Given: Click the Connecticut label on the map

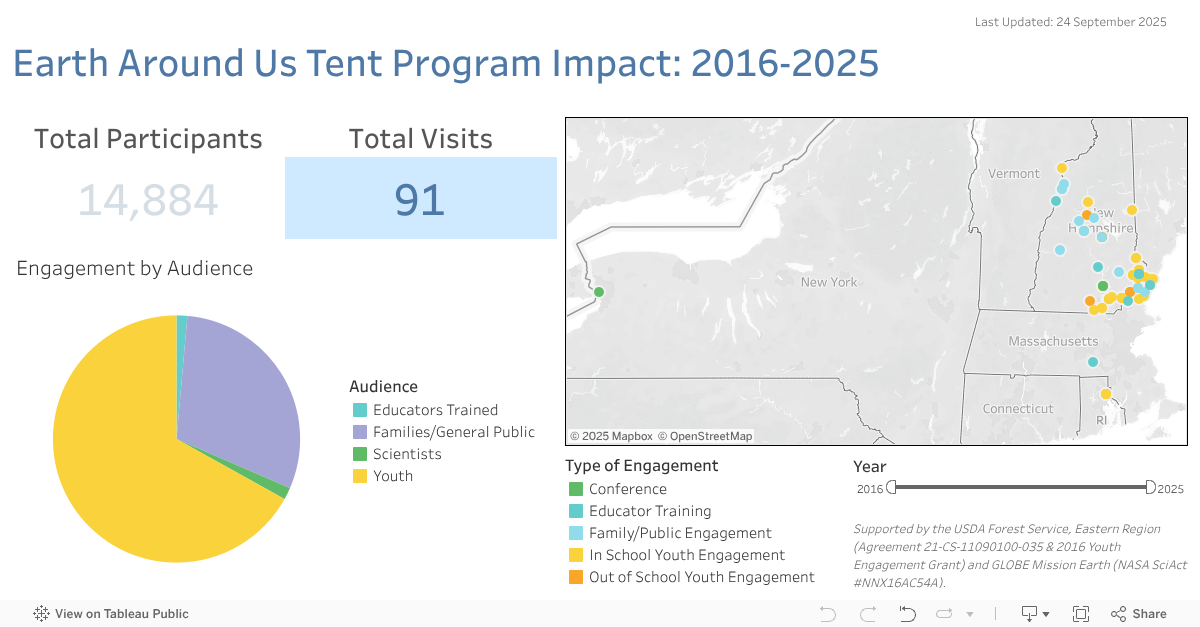Looking at the screenshot, I should tap(1018, 408).
